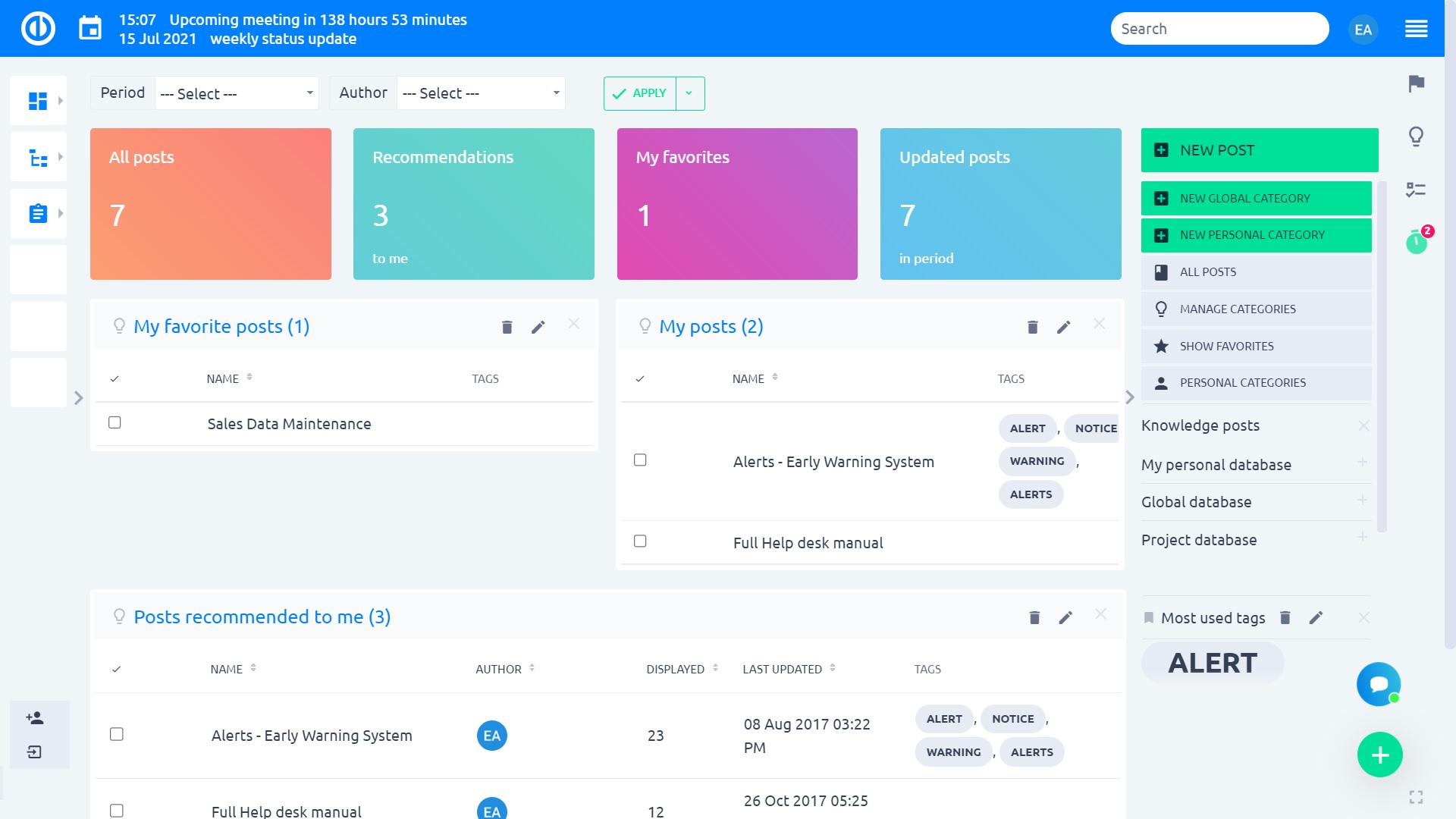Expand the Apply button arrow dropdown
This screenshot has height=819, width=1456.
click(x=689, y=93)
